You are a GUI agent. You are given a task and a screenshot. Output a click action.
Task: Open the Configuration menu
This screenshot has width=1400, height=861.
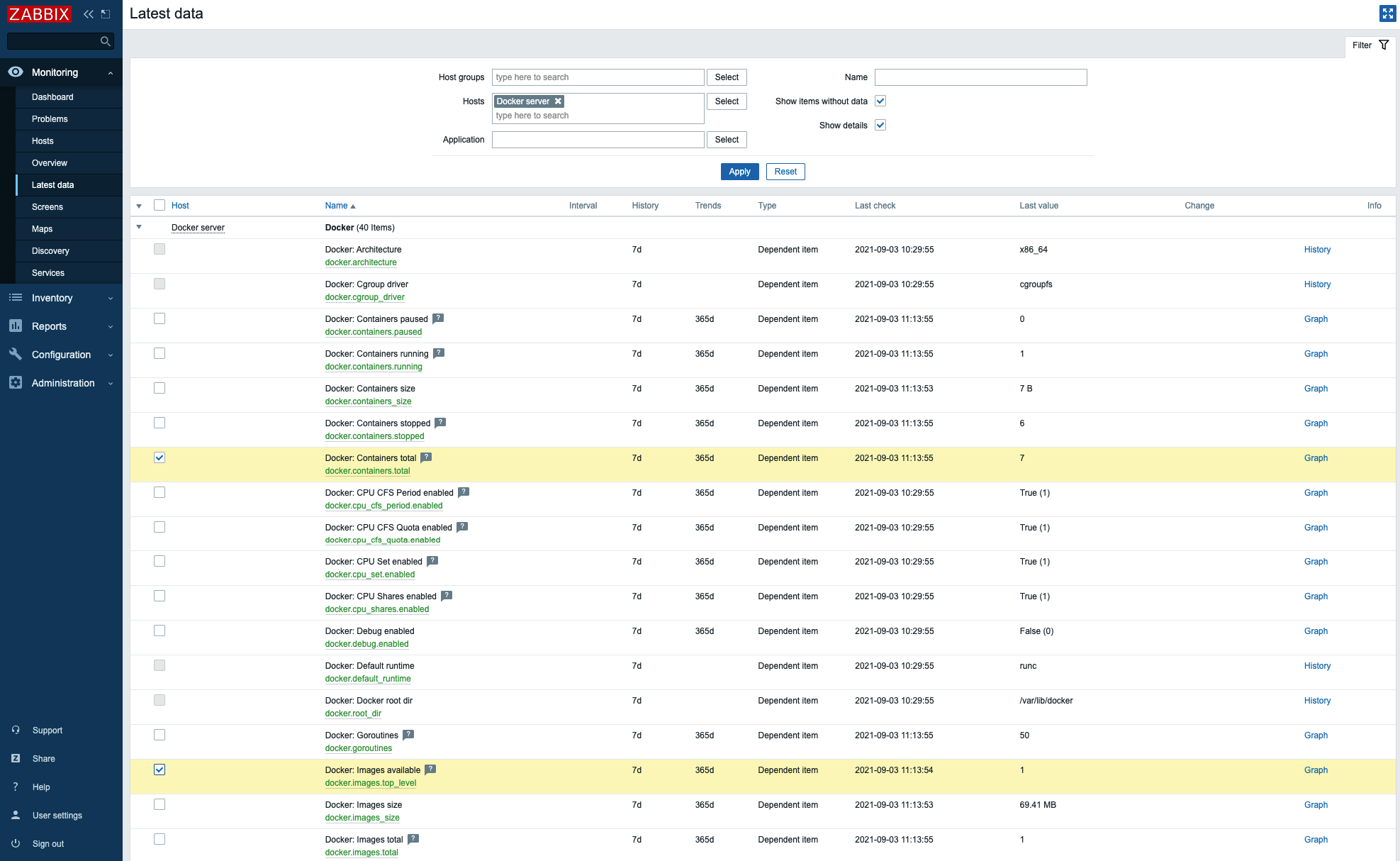point(61,354)
